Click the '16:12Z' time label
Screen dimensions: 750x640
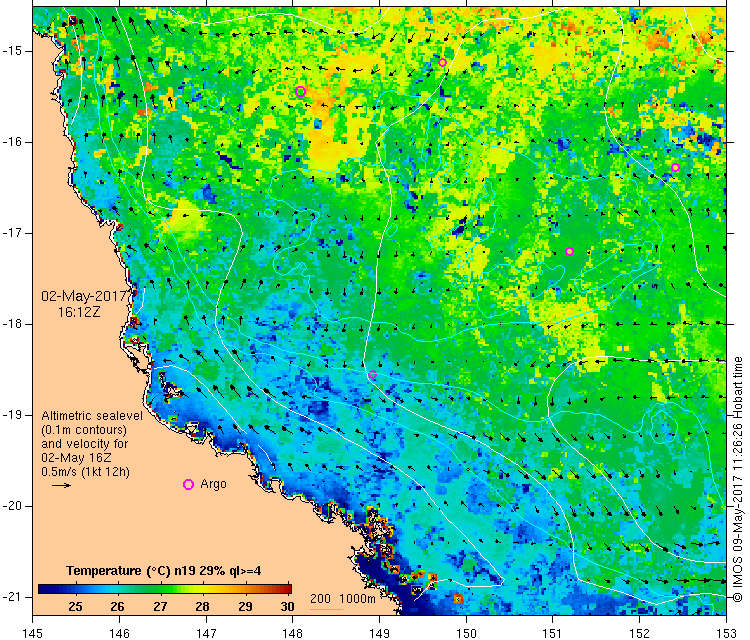[x=79, y=312]
